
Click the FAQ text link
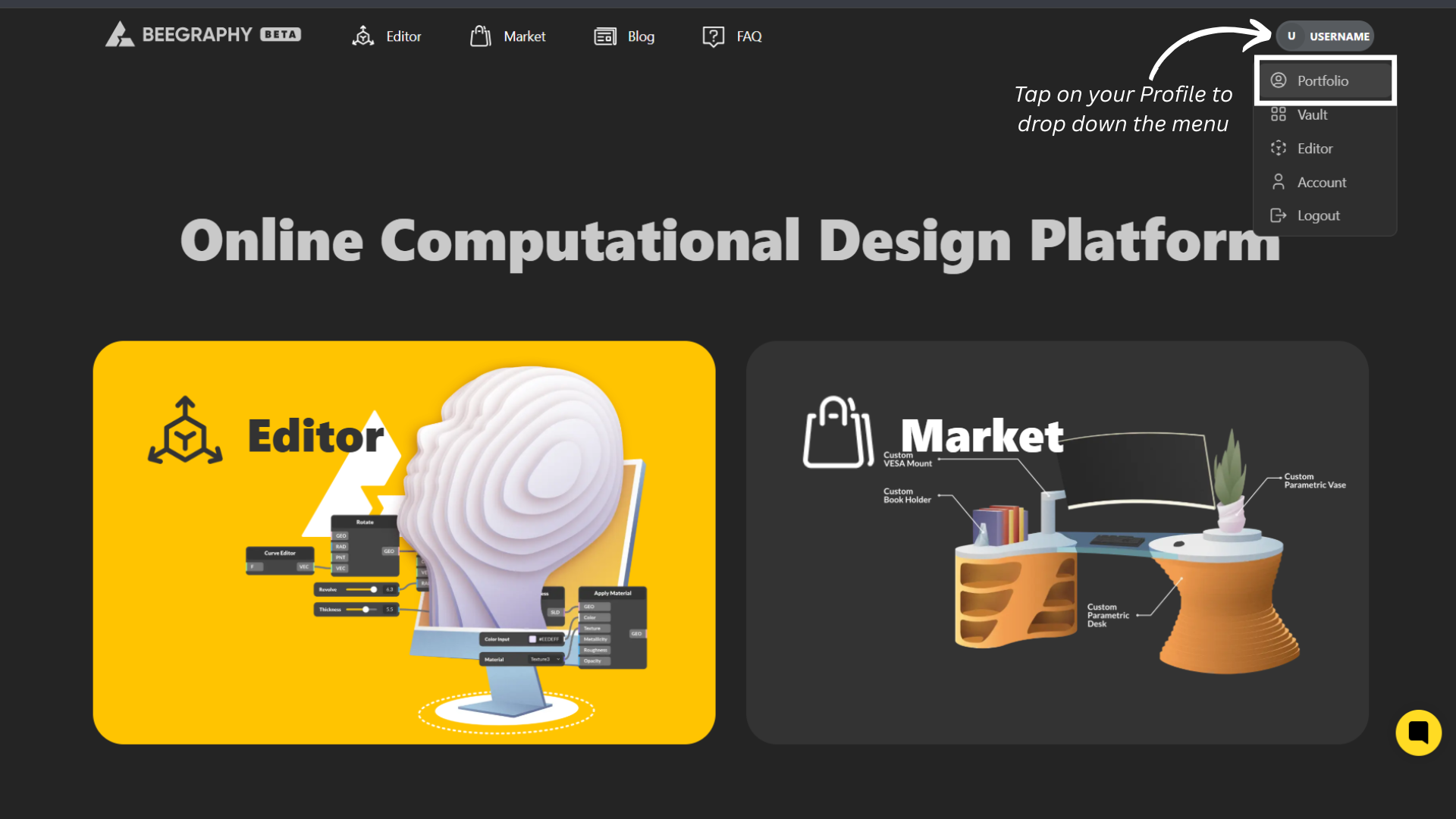749,36
